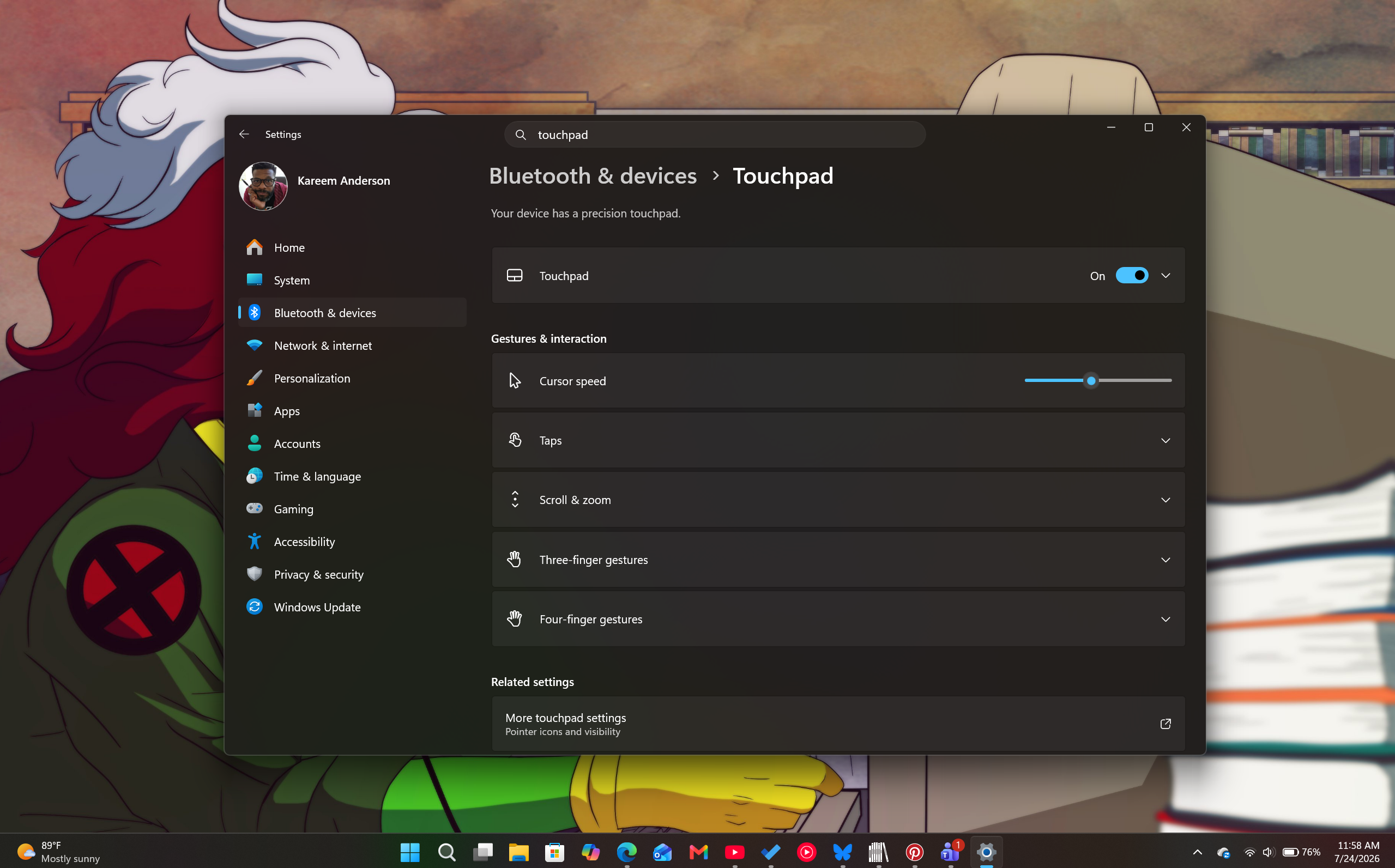Click the search magnifier icon in Settings

[520, 135]
